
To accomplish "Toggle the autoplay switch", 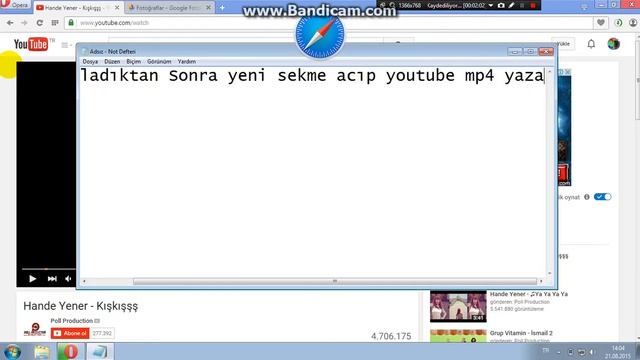I will 602,197.
